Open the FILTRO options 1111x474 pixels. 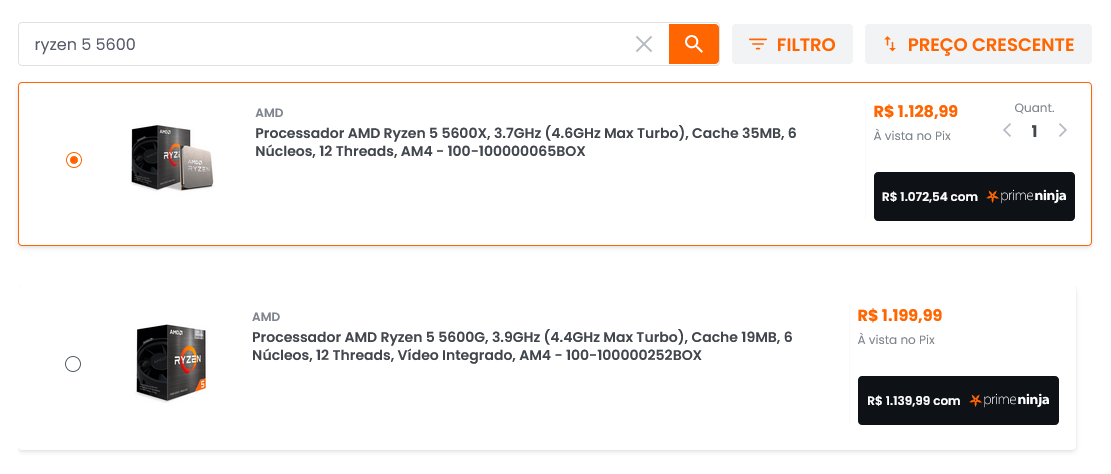pos(792,45)
